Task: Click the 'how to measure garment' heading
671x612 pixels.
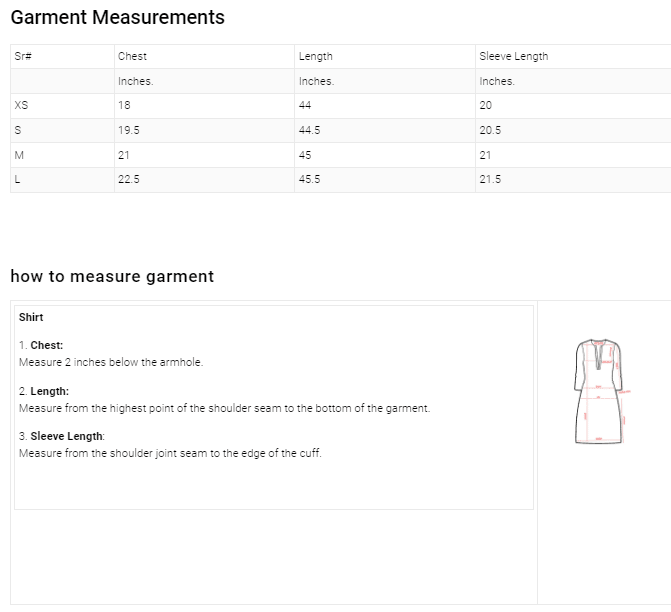Action: [x=112, y=276]
